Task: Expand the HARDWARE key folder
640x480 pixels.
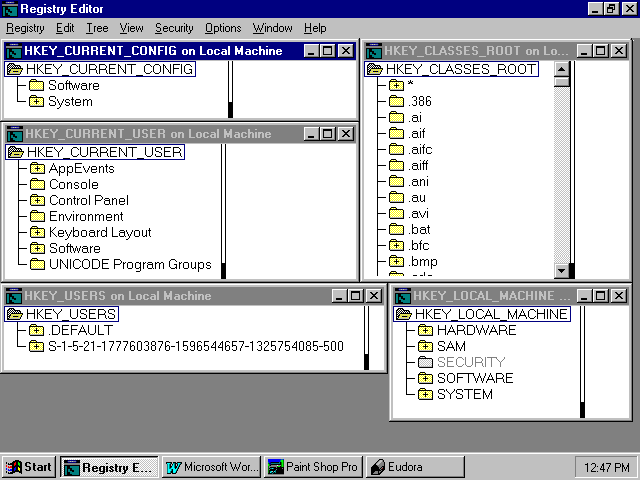Action: [x=425, y=331]
